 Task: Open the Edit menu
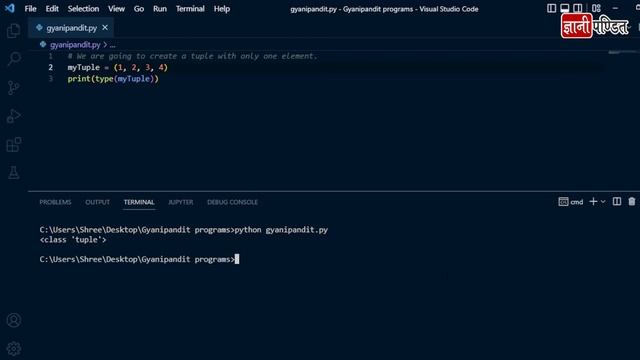point(52,9)
